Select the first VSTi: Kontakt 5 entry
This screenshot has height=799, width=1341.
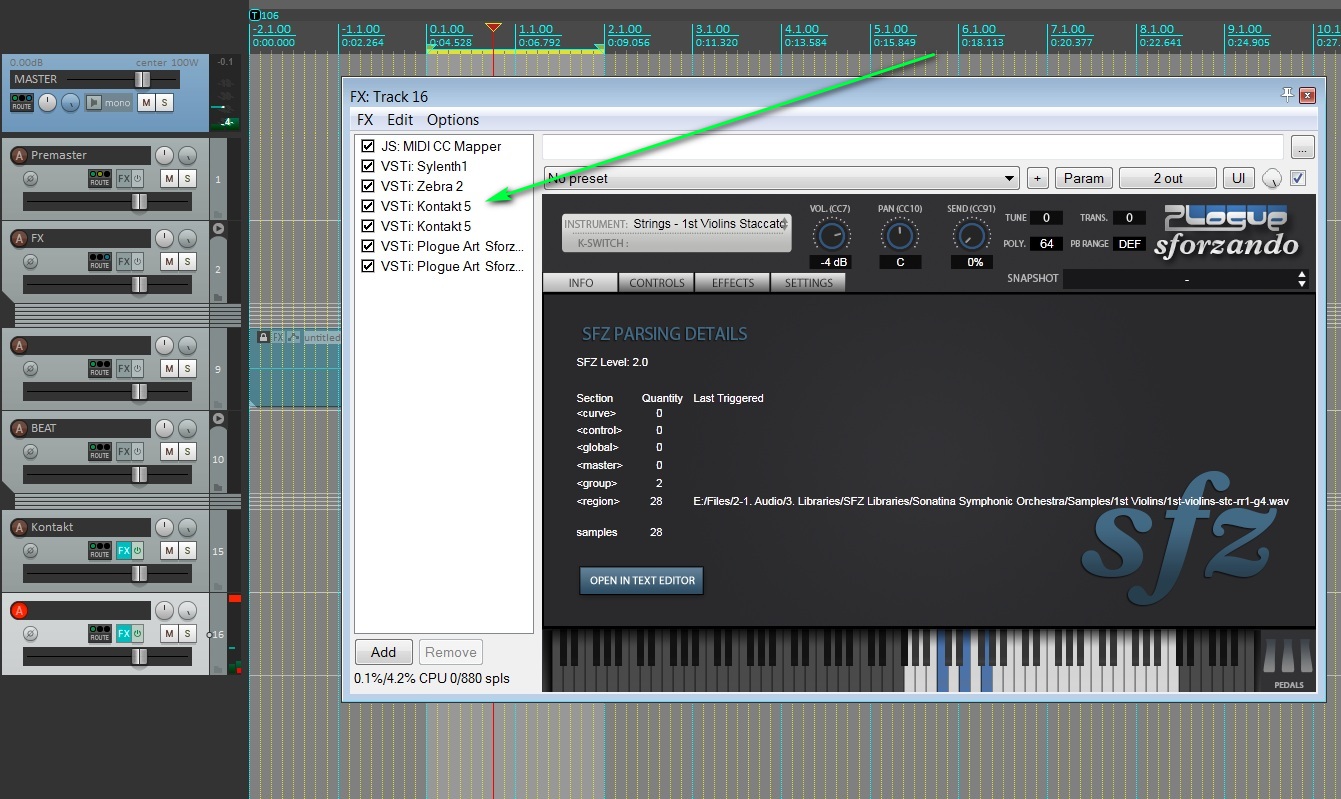click(x=426, y=206)
